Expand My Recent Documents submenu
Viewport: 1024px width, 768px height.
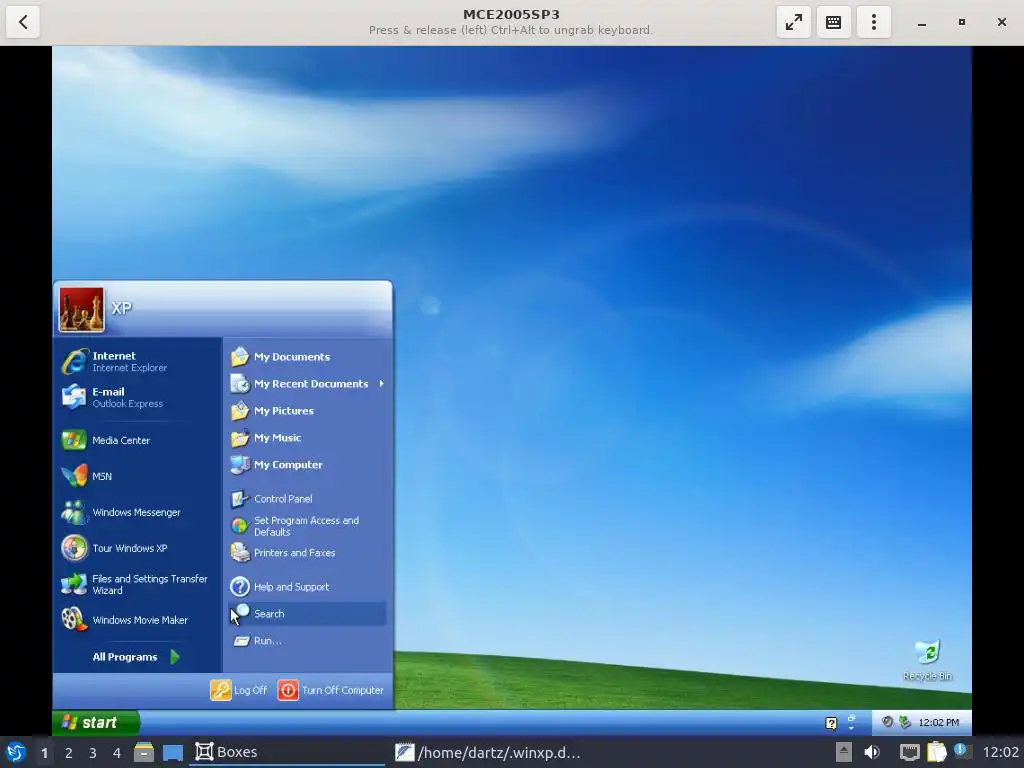click(308, 384)
